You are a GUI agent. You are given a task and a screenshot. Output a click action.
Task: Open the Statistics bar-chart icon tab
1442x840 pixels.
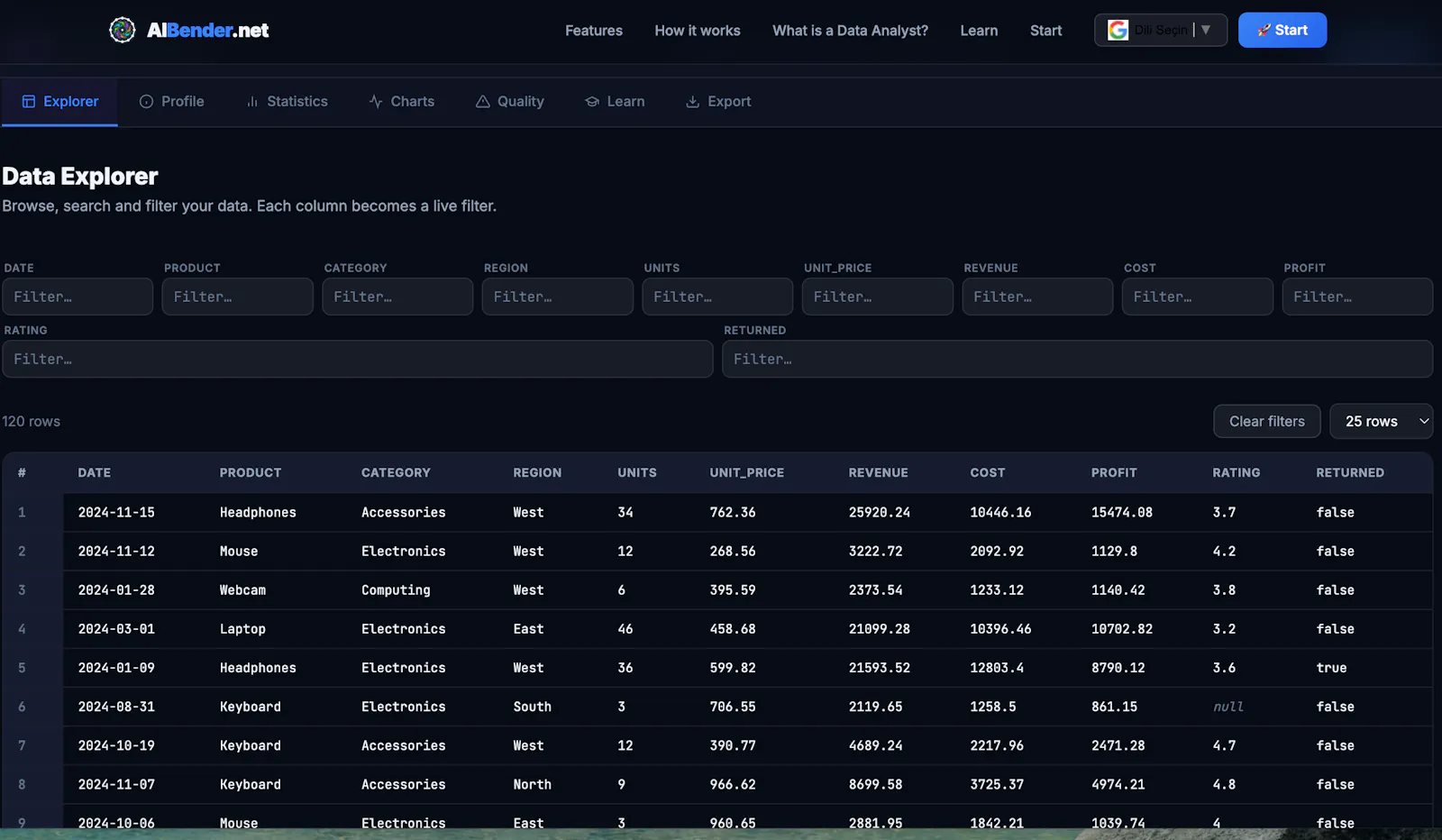click(252, 102)
